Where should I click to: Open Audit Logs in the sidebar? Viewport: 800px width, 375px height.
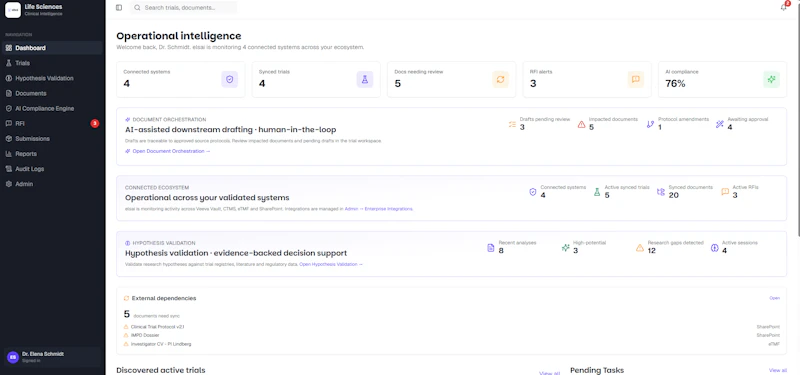point(52,169)
